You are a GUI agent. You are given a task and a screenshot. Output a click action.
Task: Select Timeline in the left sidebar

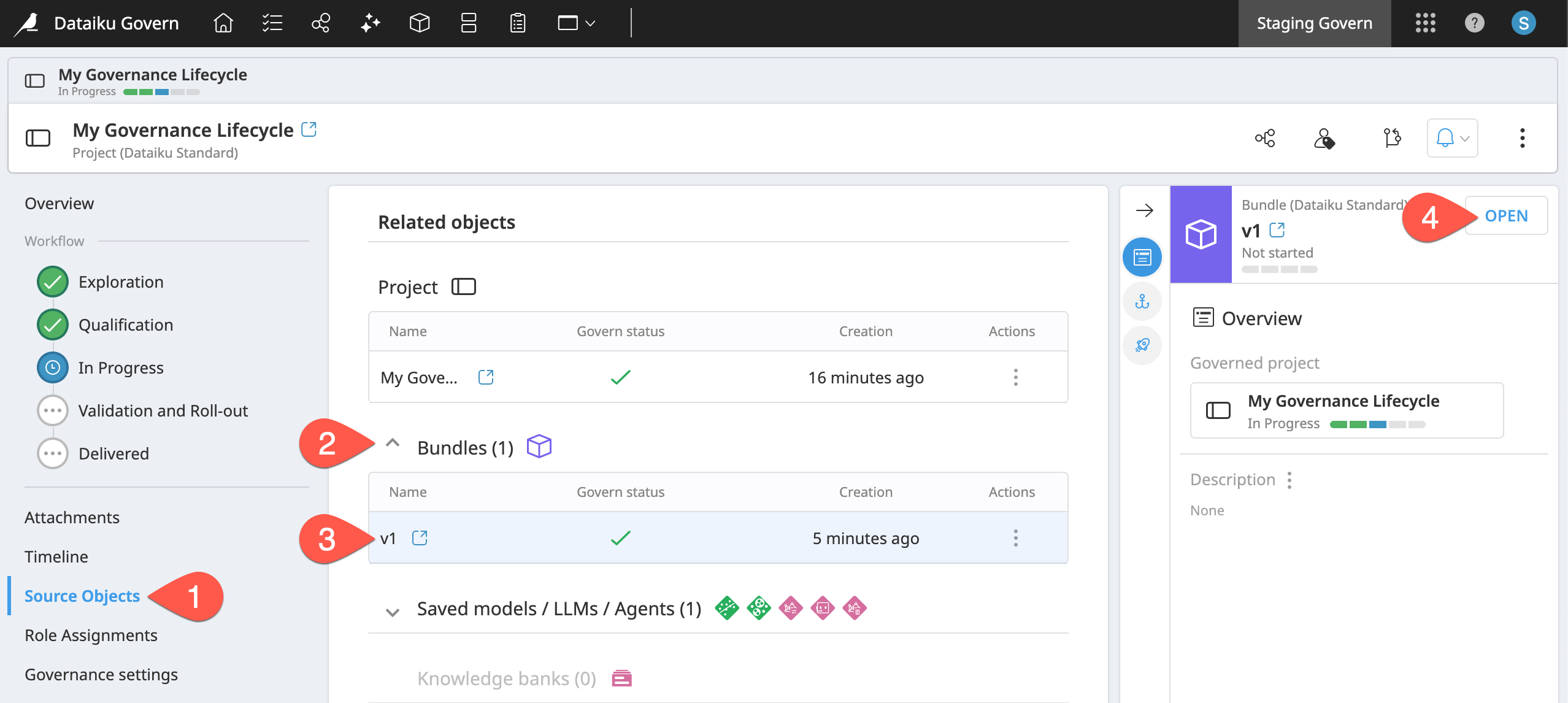pos(56,557)
